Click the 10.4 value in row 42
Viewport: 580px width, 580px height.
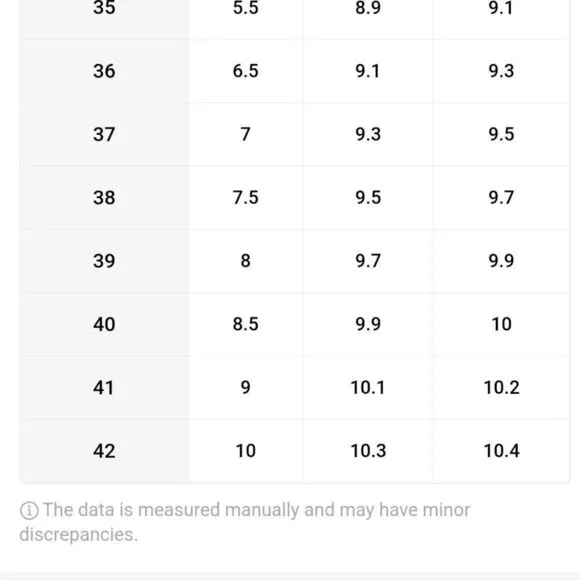[x=502, y=451]
